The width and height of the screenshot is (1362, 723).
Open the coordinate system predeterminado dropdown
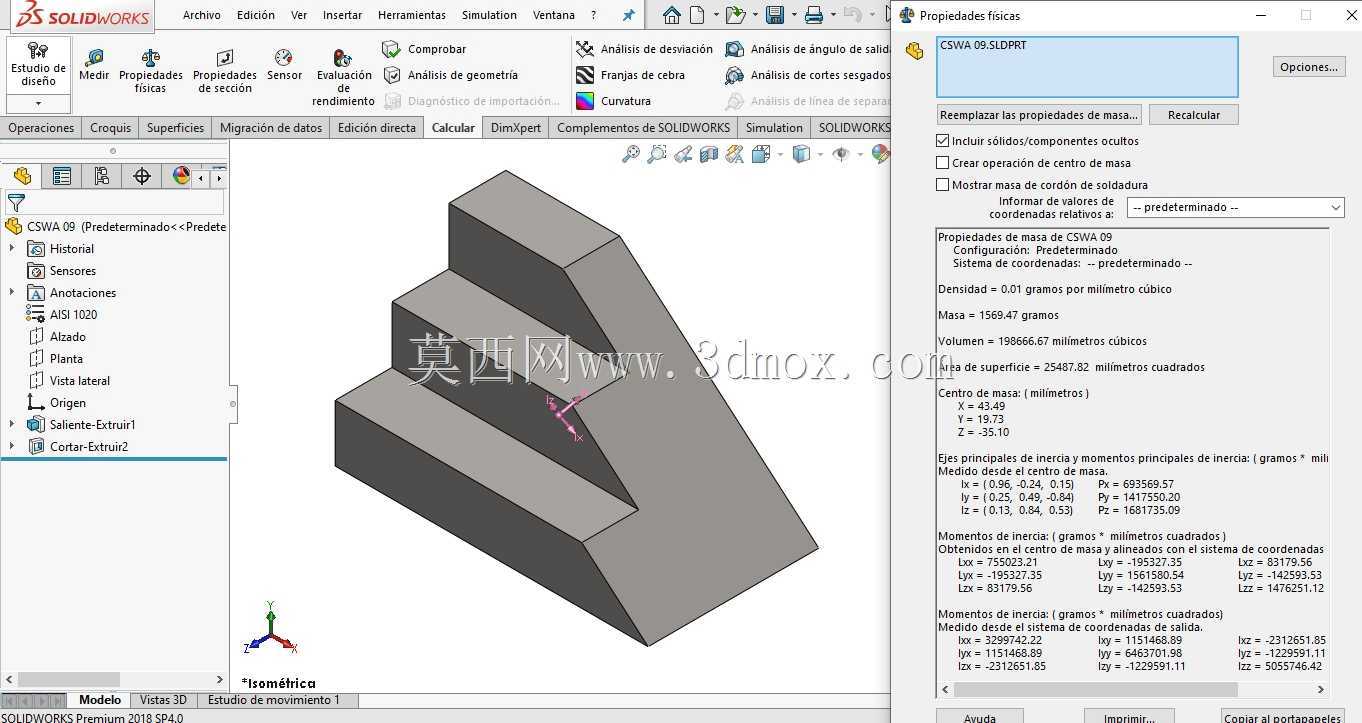click(1236, 207)
